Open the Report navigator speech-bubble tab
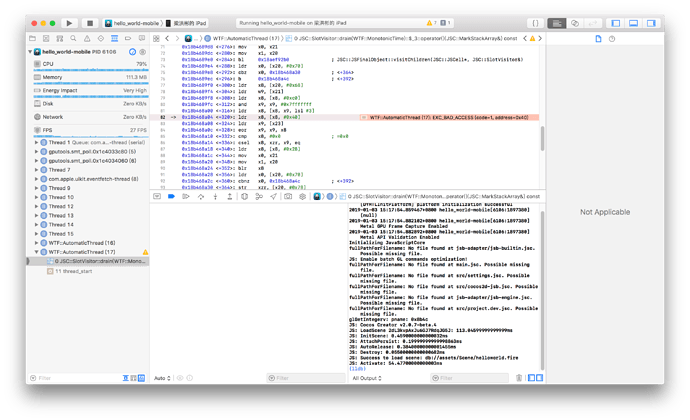Image resolution: width=690 pixels, height=420 pixels. 142,38
